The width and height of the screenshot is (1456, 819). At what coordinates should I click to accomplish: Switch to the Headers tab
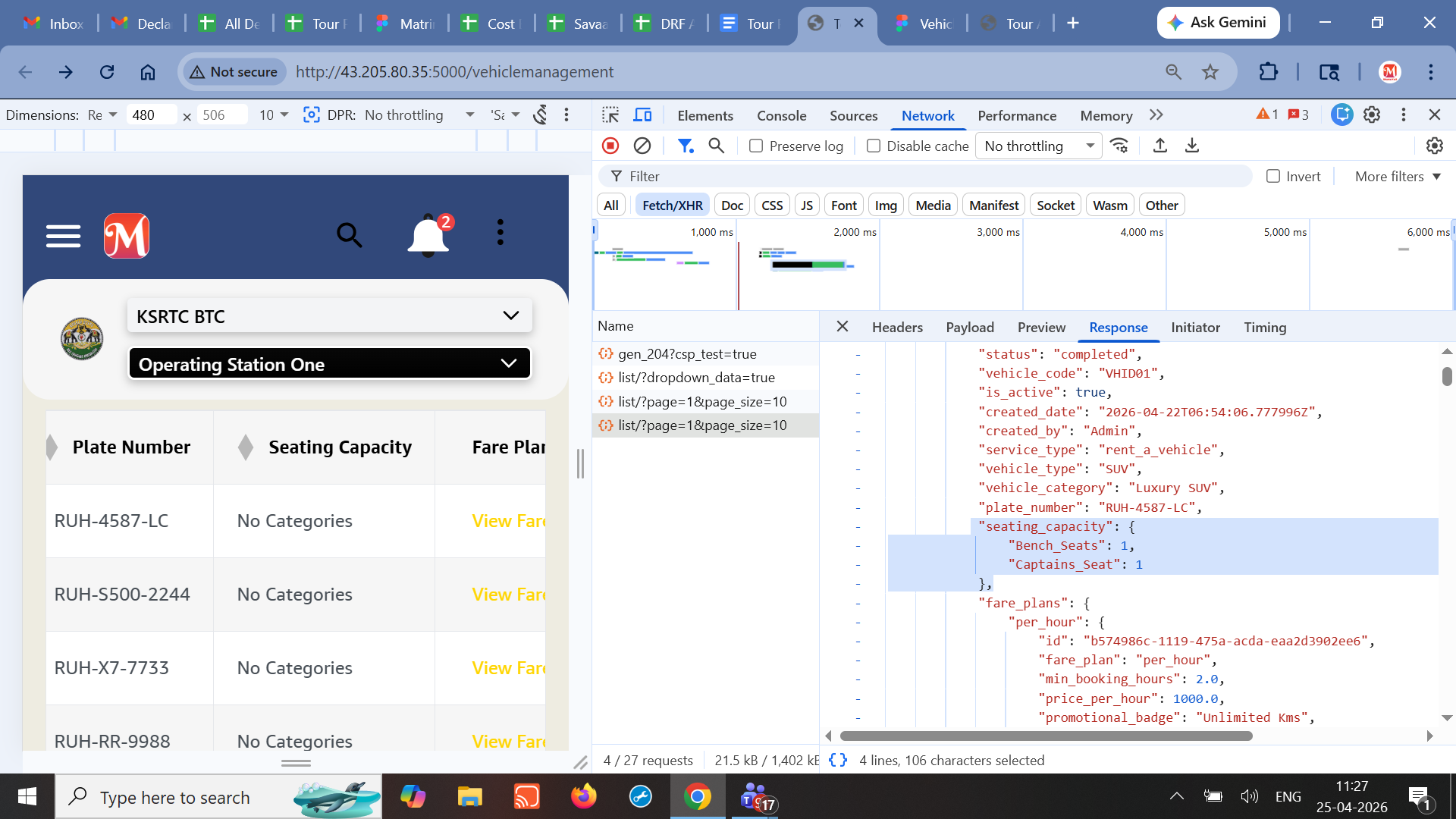pyautogui.click(x=897, y=328)
